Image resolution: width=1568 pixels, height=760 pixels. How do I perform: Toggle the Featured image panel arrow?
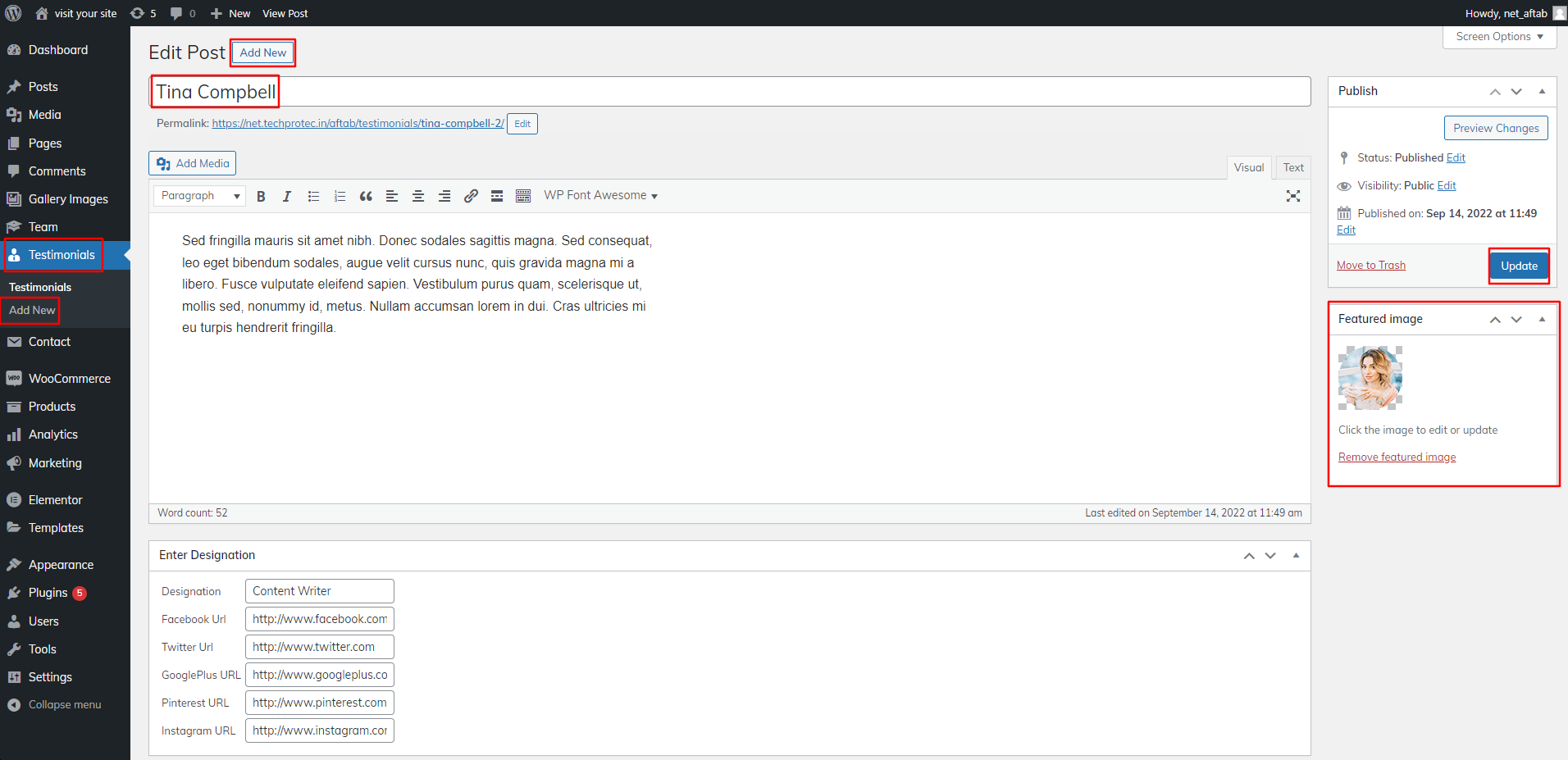pyautogui.click(x=1542, y=319)
